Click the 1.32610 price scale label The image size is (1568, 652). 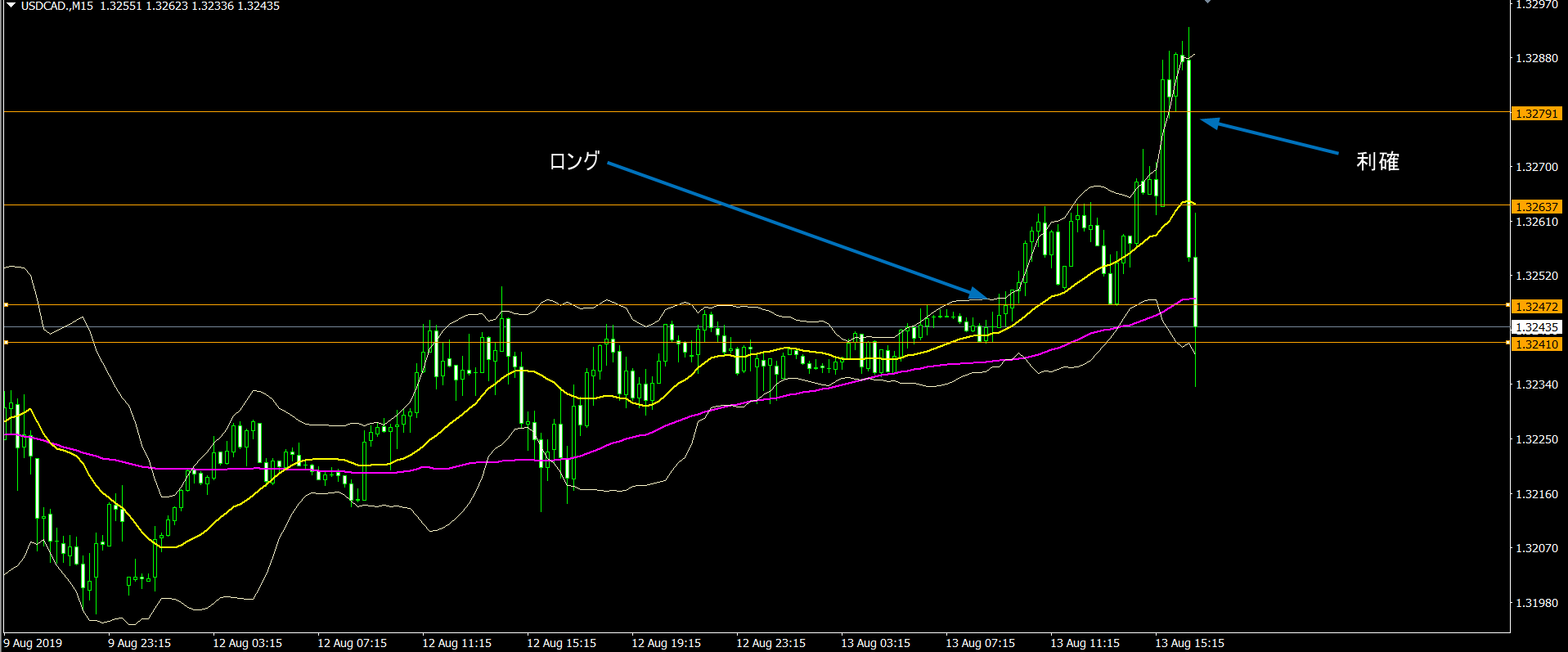point(1537,222)
